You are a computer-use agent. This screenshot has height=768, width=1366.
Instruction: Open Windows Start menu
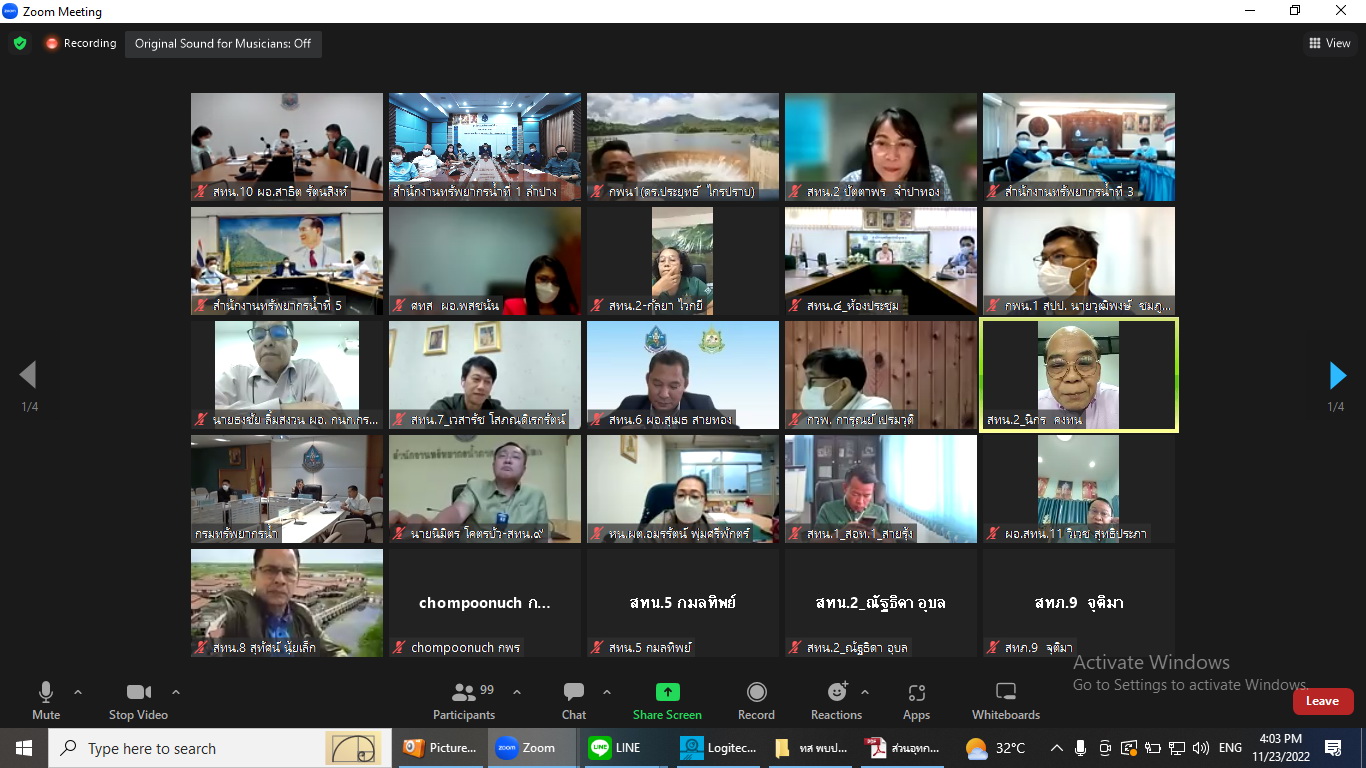[24, 748]
